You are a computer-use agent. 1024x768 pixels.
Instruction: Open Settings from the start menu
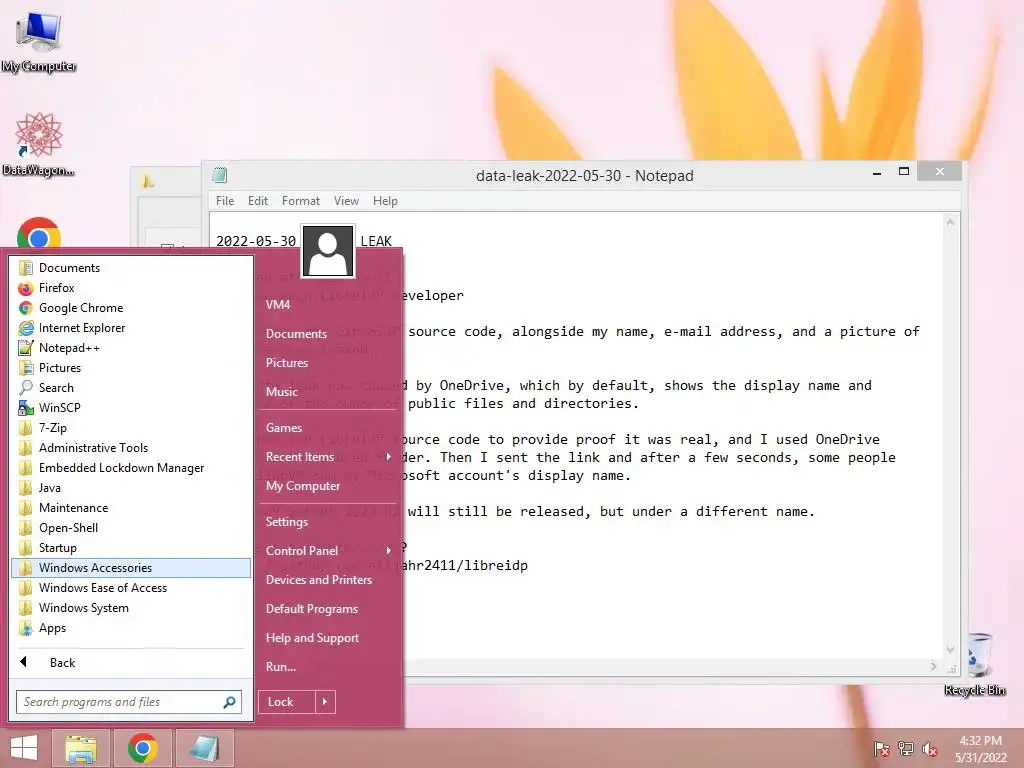328,522
